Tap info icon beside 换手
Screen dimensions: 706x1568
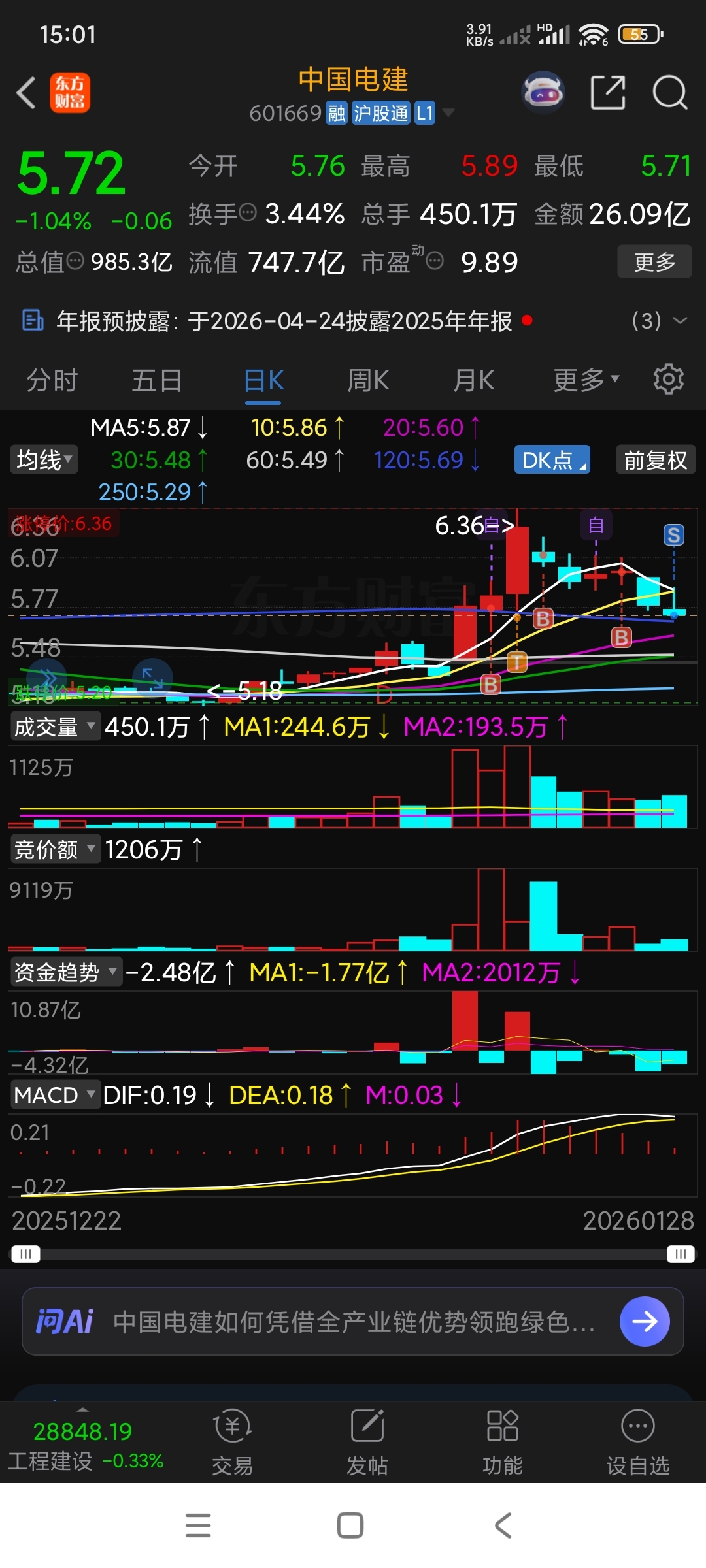(x=248, y=212)
